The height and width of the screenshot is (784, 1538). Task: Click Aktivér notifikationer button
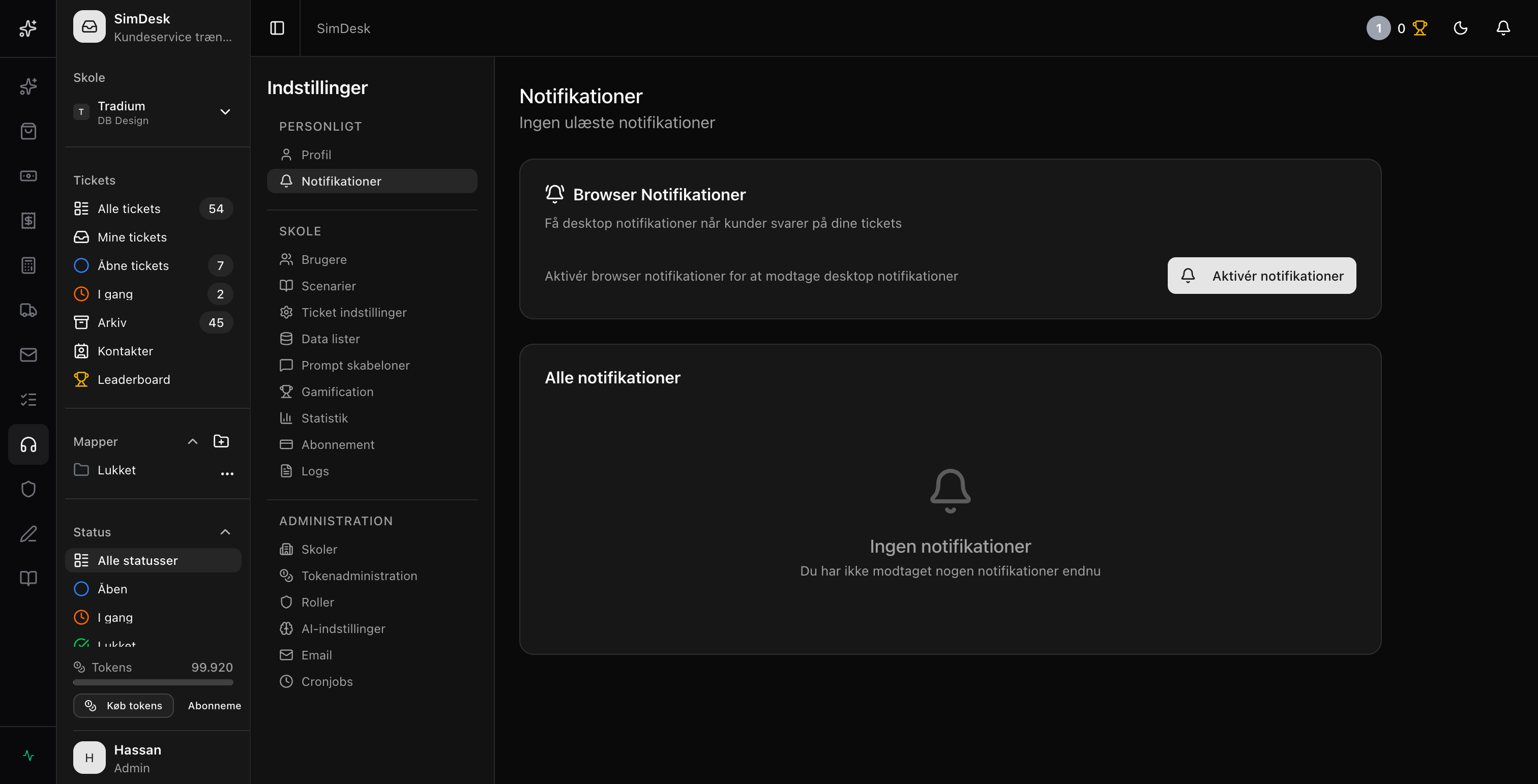click(1261, 276)
